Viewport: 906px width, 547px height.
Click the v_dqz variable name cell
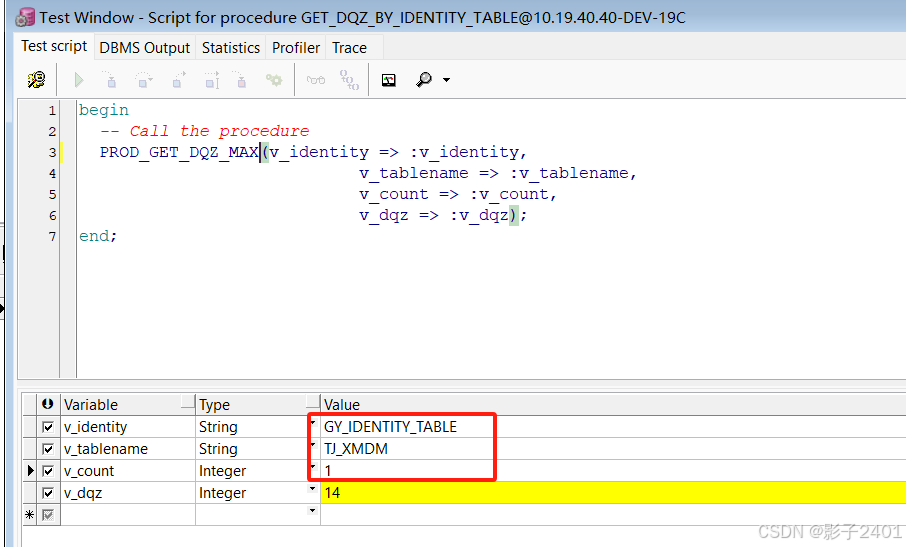click(128, 493)
